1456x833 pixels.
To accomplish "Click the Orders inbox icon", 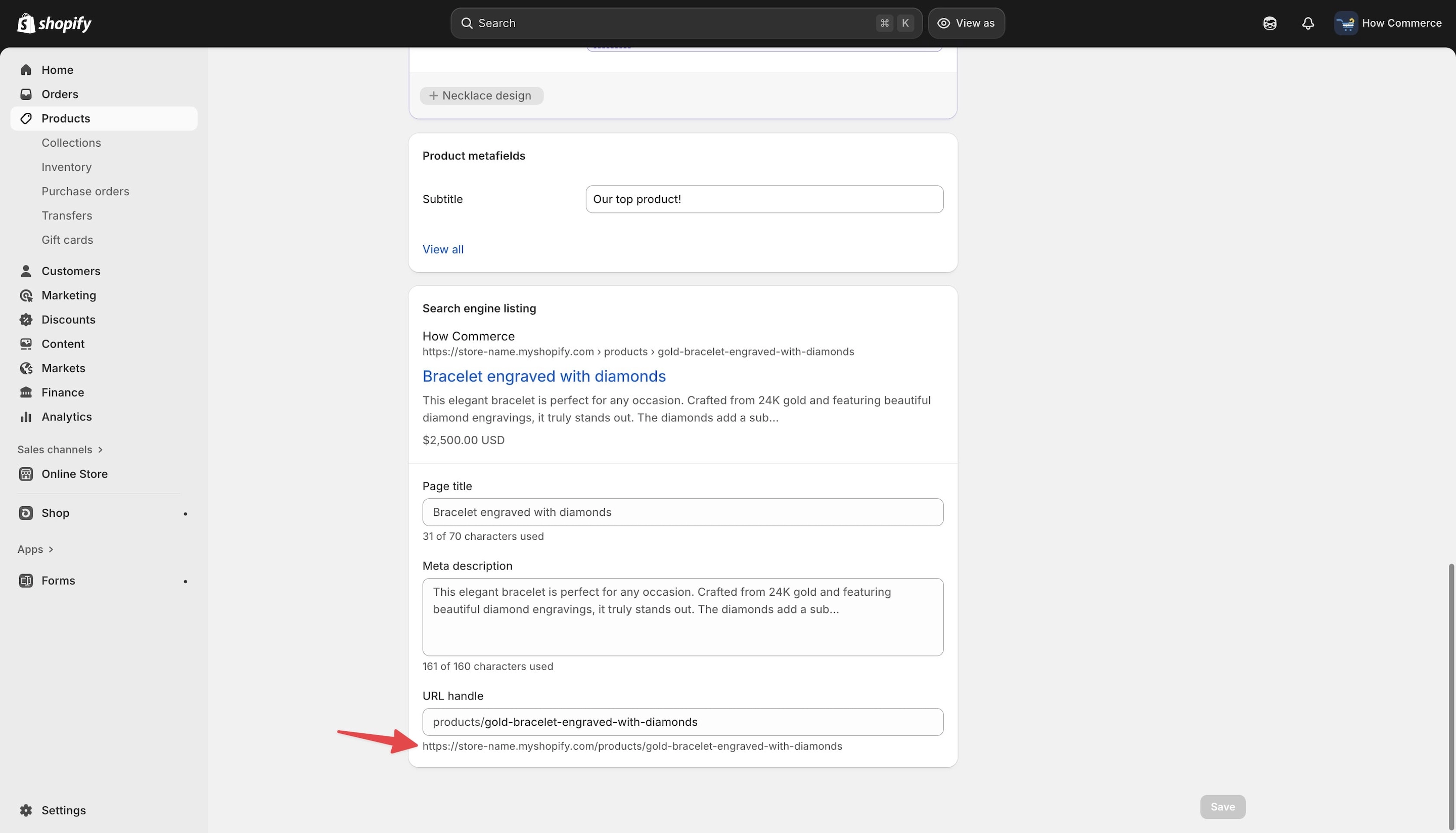I will (x=26, y=94).
